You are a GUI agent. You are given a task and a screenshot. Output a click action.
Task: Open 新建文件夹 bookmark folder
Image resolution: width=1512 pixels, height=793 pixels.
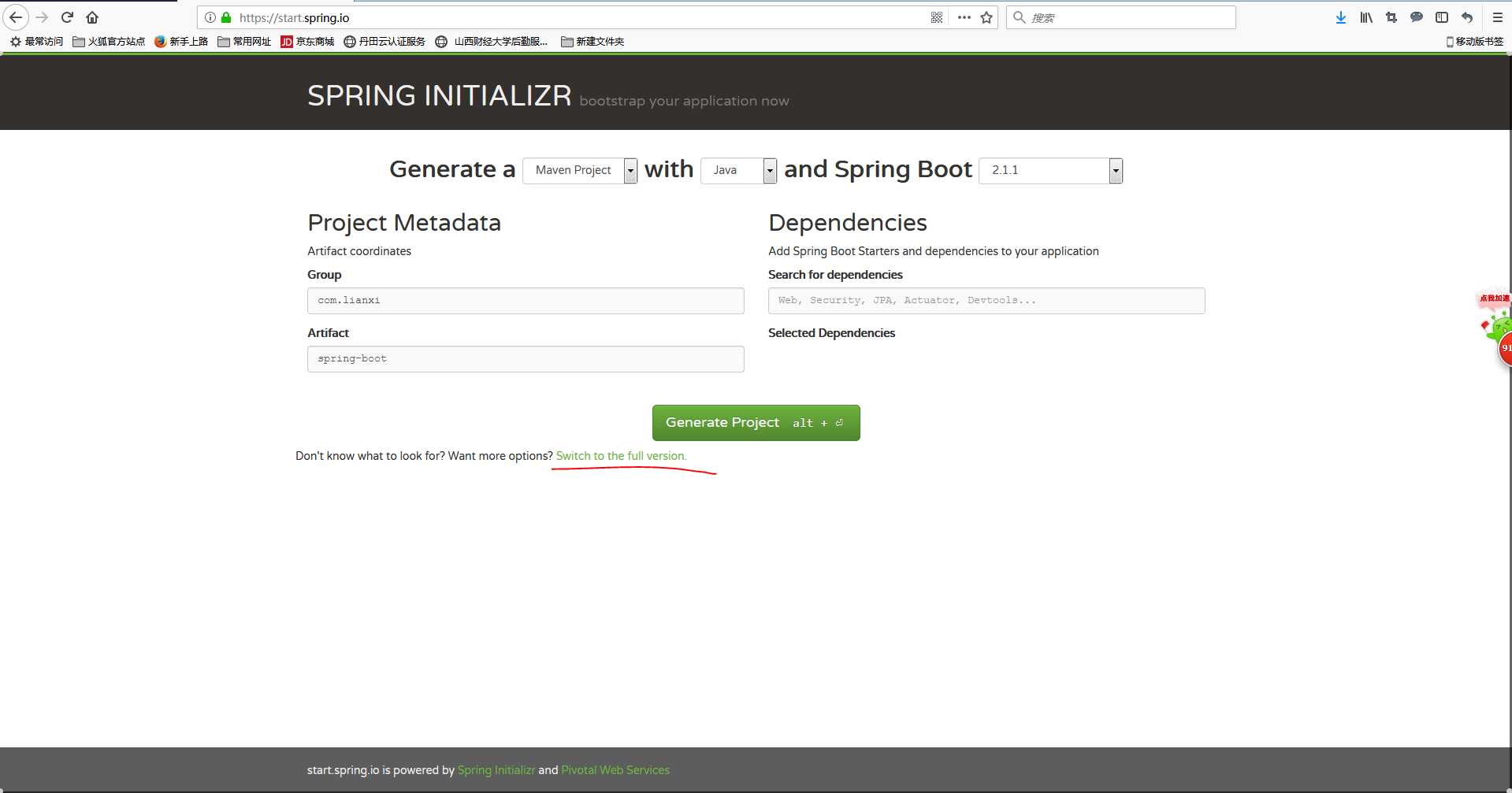click(593, 42)
